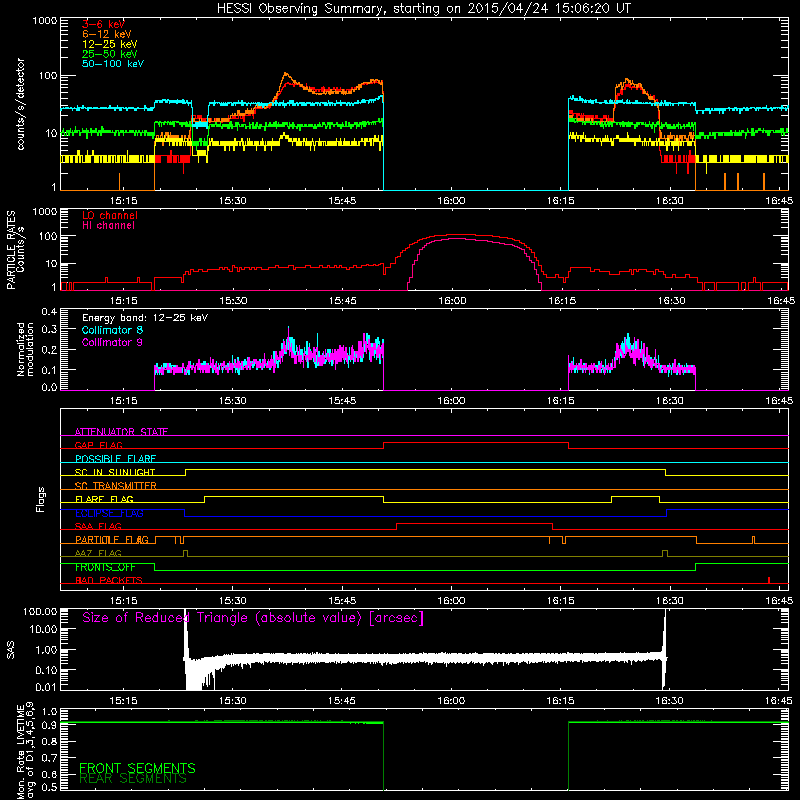Select the 6-12 keV legend label
Screen dimensions: 800x800
click(106, 34)
